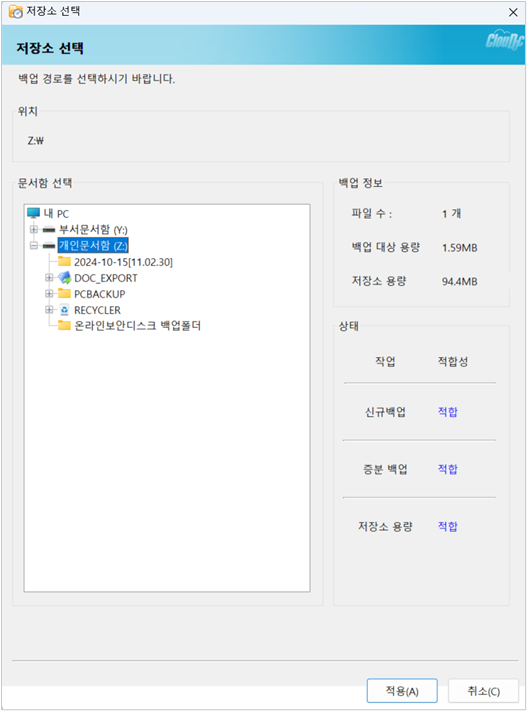This screenshot has width=527, height=711.
Task: Select the DOC_EXPORT folder label
Action: point(106,278)
